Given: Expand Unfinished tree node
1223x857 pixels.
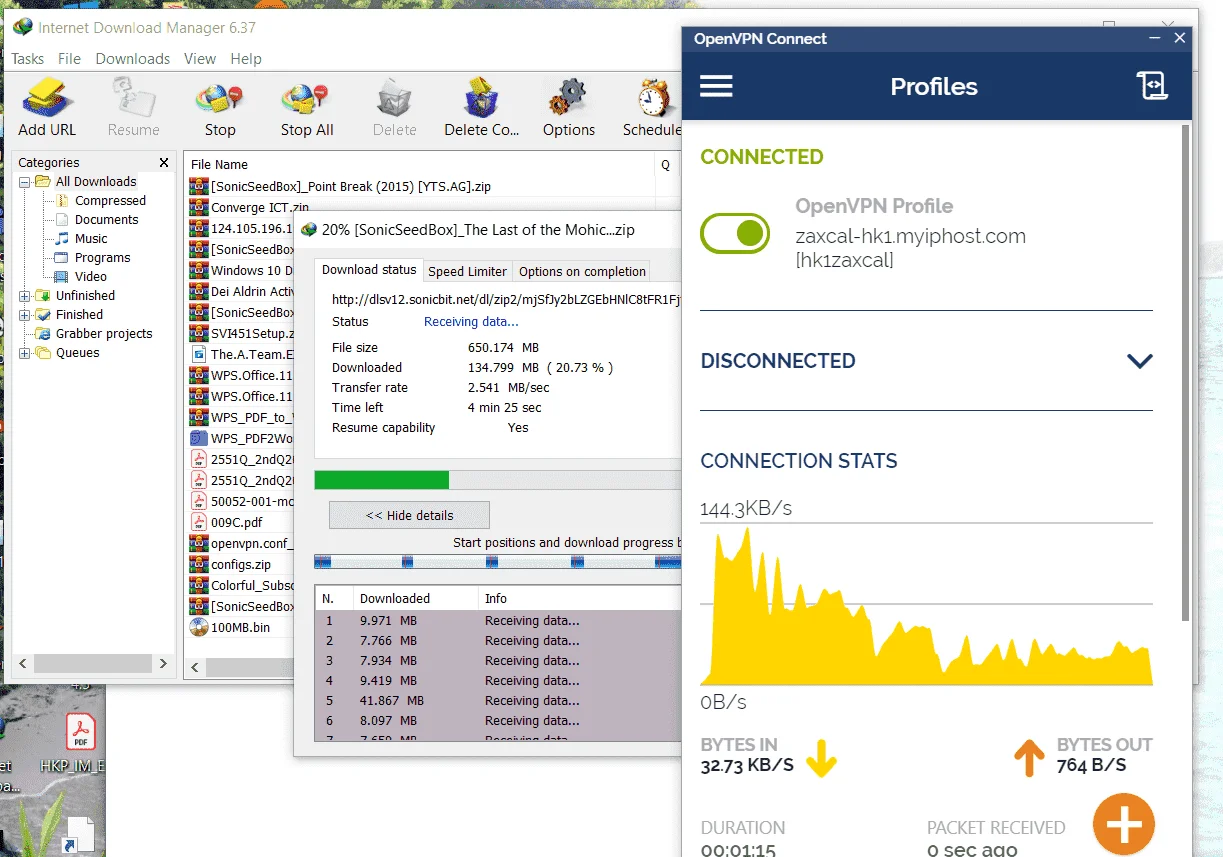Looking at the screenshot, I should [24, 296].
